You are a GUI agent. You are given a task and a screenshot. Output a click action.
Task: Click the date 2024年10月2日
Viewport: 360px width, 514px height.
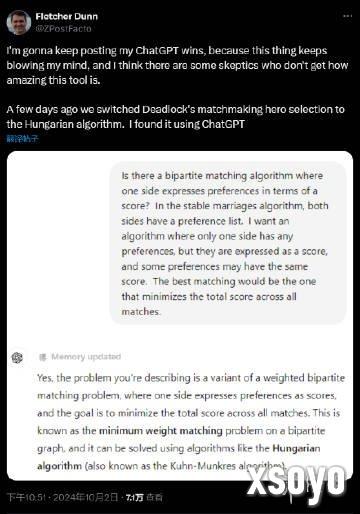pos(85,498)
